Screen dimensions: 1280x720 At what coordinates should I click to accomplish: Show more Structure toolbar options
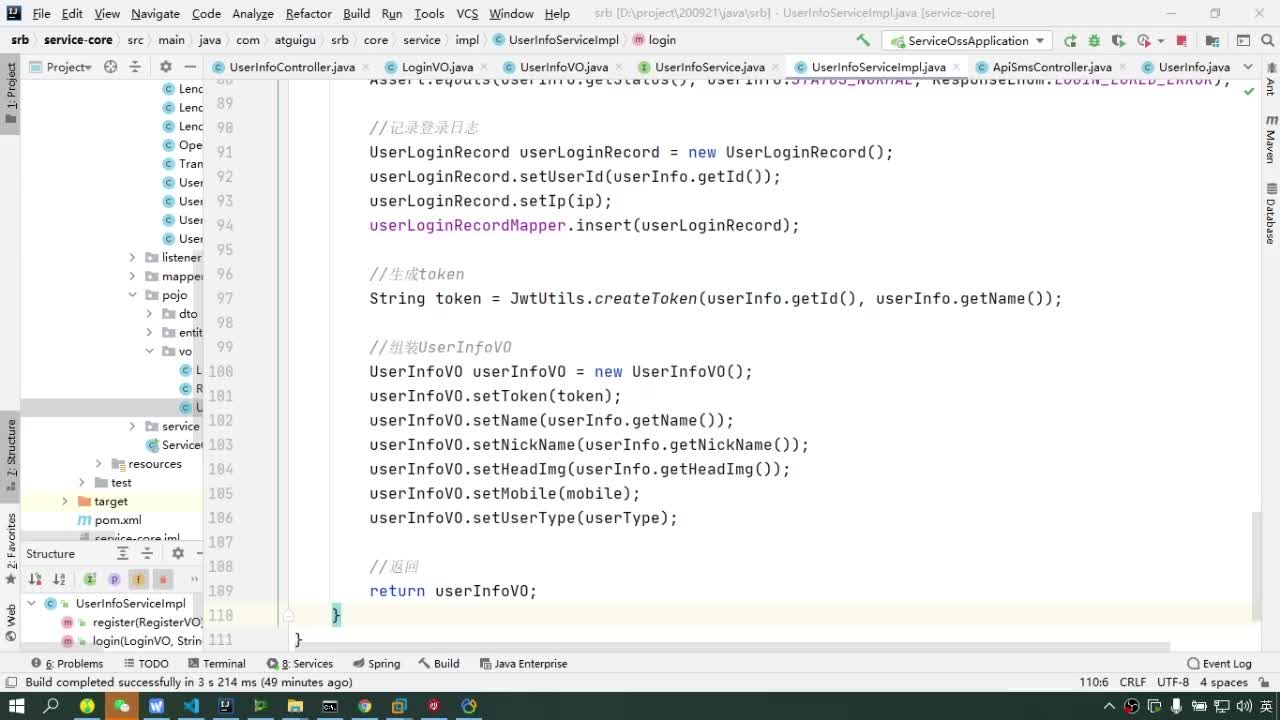point(194,579)
